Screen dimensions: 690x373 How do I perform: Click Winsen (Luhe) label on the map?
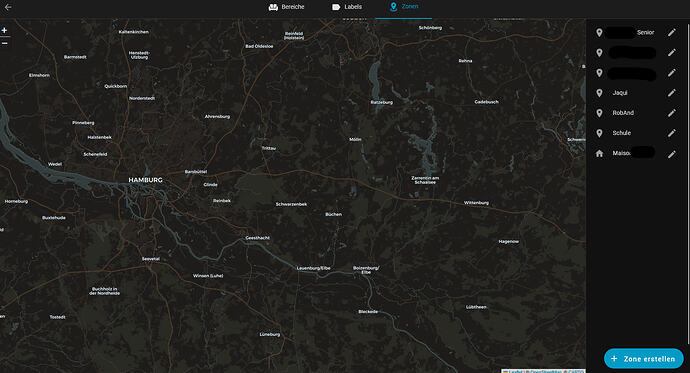tap(208, 276)
